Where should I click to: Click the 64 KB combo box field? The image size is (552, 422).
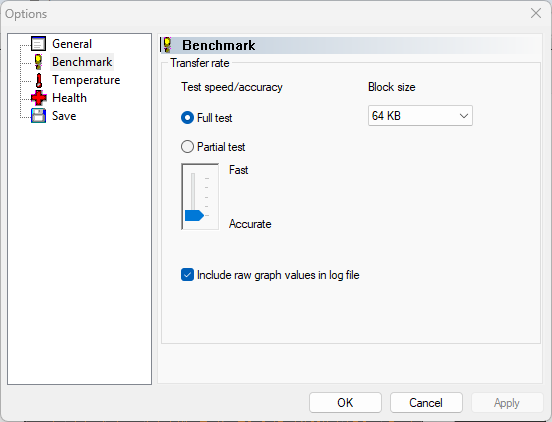[420, 116]
